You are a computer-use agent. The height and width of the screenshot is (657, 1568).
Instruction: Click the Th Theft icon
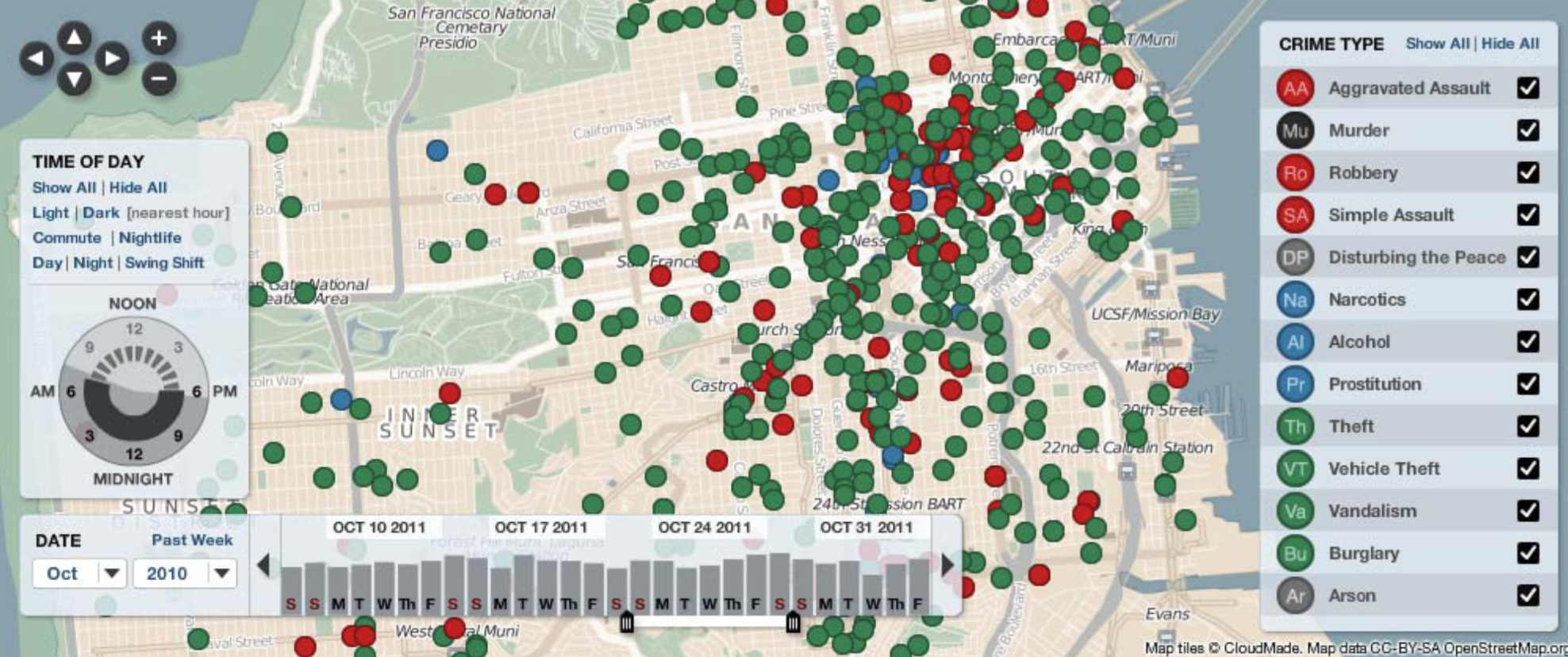pos(1295,426)
